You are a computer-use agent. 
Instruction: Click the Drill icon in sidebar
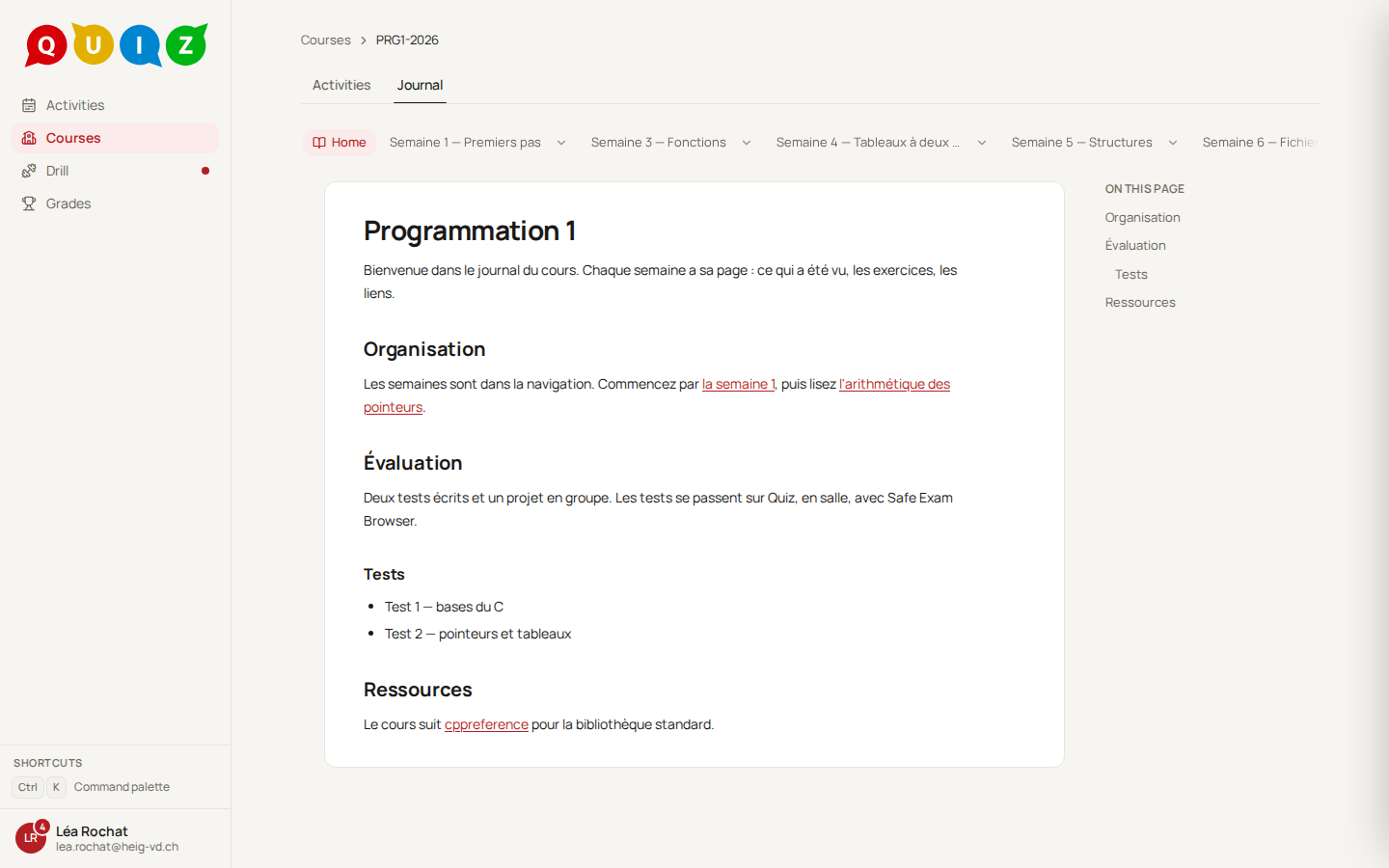pyautogui.click(x=29, y=171)
